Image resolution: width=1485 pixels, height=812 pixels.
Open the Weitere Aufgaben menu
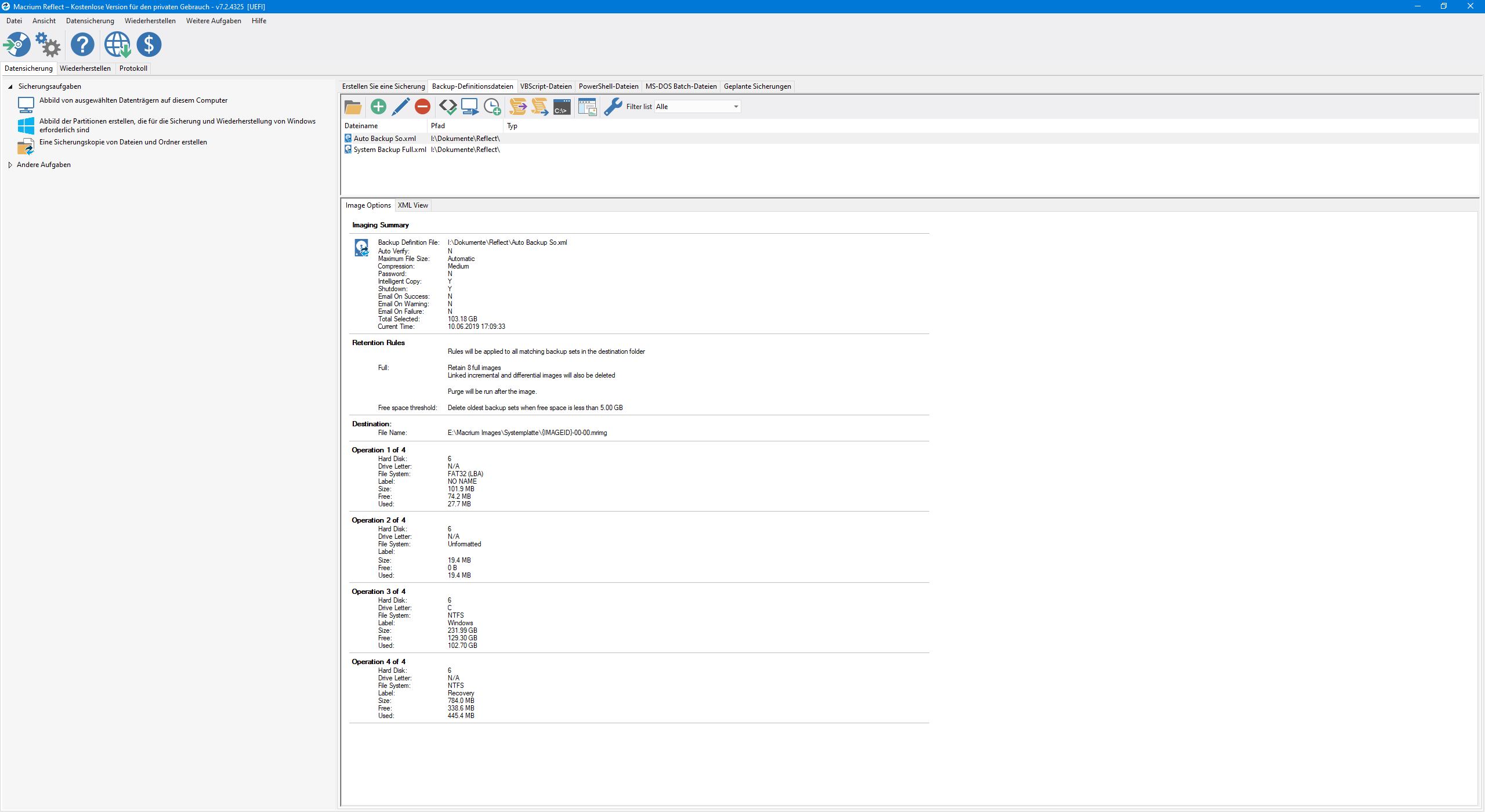213,21
